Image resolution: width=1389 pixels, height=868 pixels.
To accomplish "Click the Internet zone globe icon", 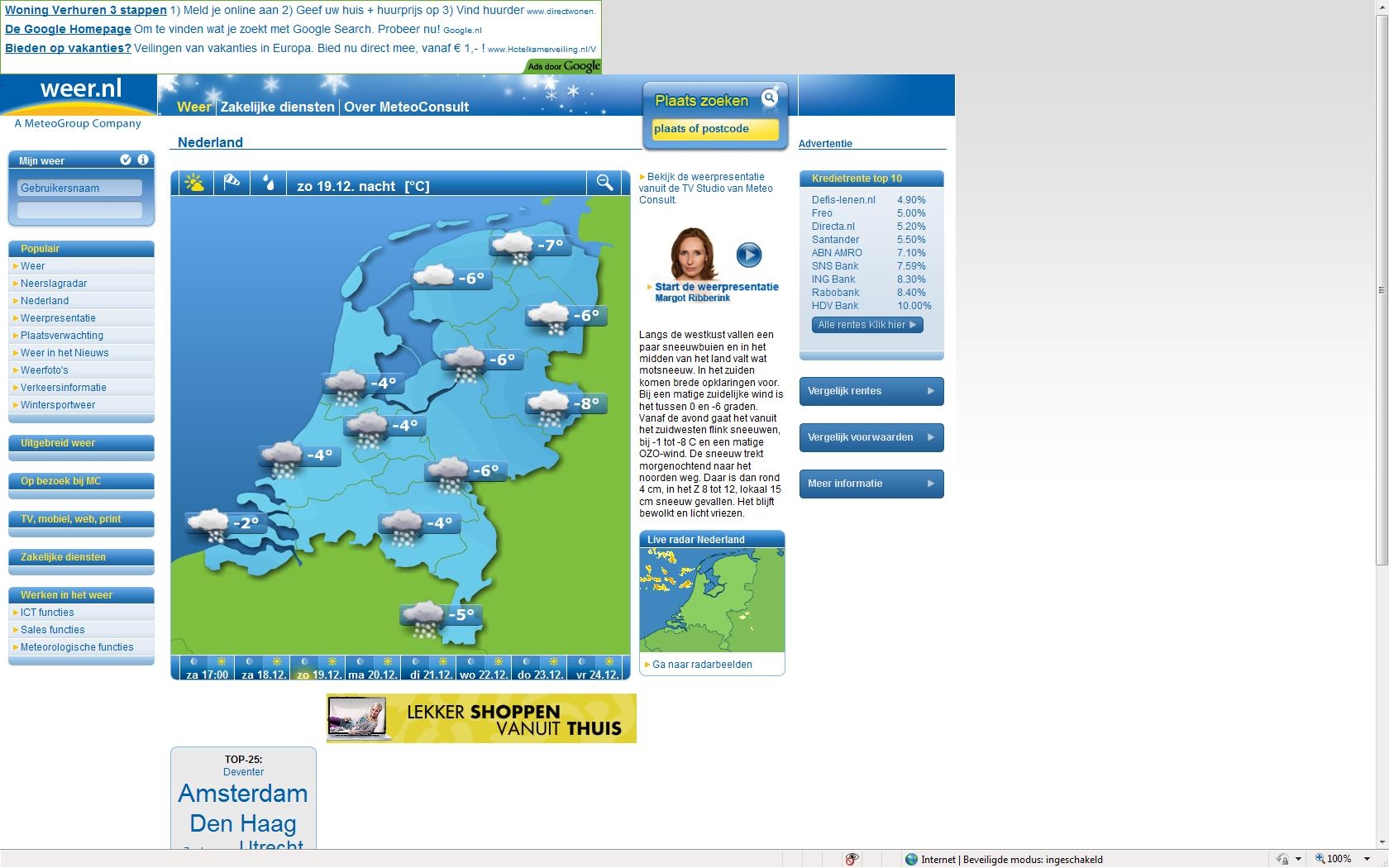I will pyautogui.click(x=912, y=859).
